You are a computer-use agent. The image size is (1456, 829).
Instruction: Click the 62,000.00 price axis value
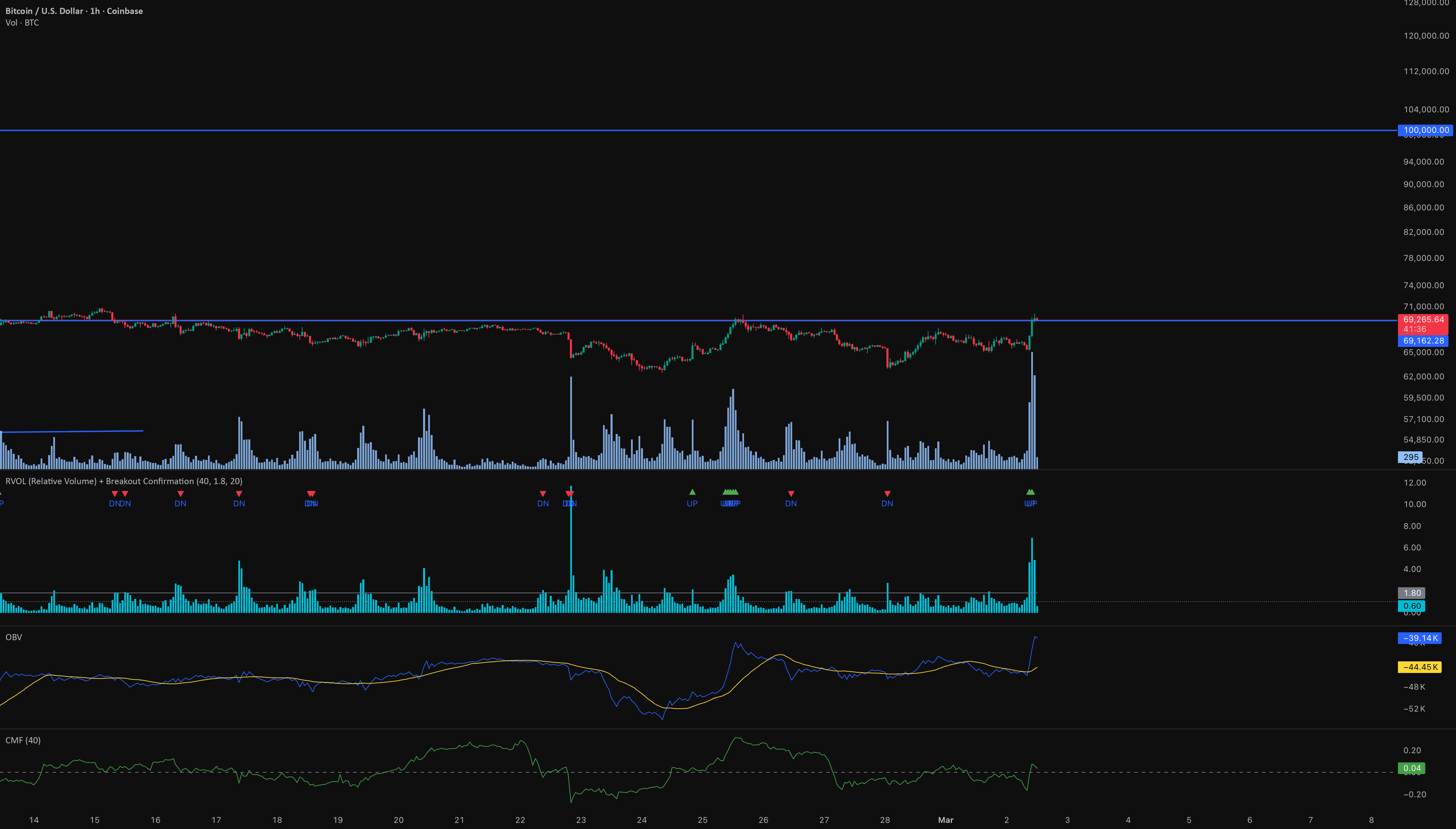(x=1424, y=376)
